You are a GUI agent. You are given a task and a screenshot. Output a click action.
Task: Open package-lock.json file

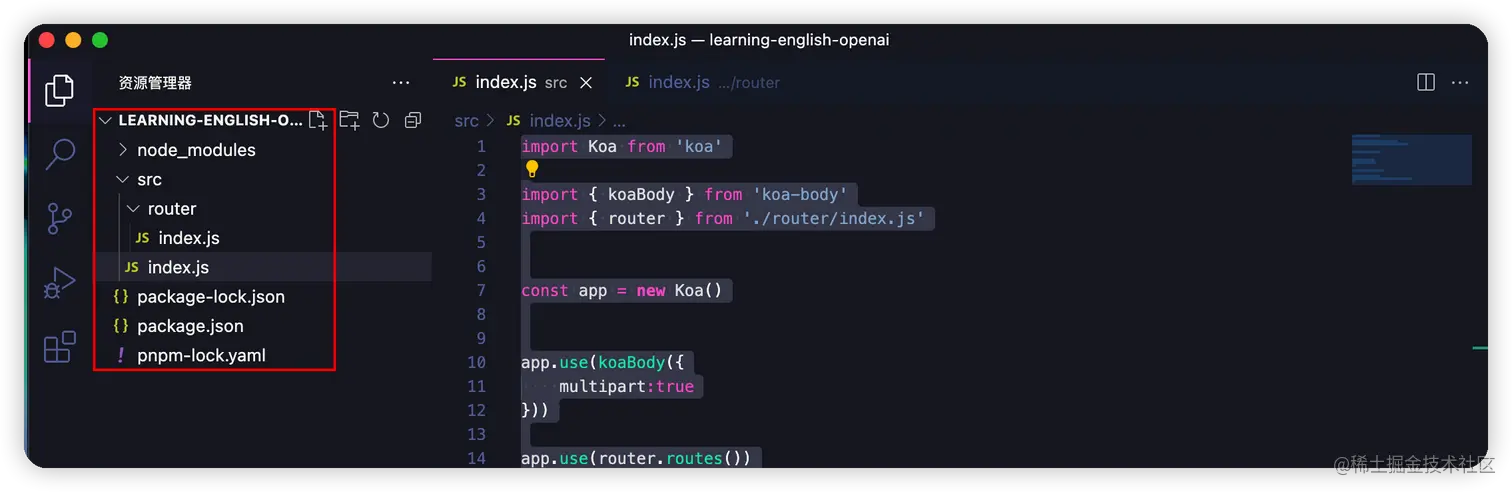point(211,297)
